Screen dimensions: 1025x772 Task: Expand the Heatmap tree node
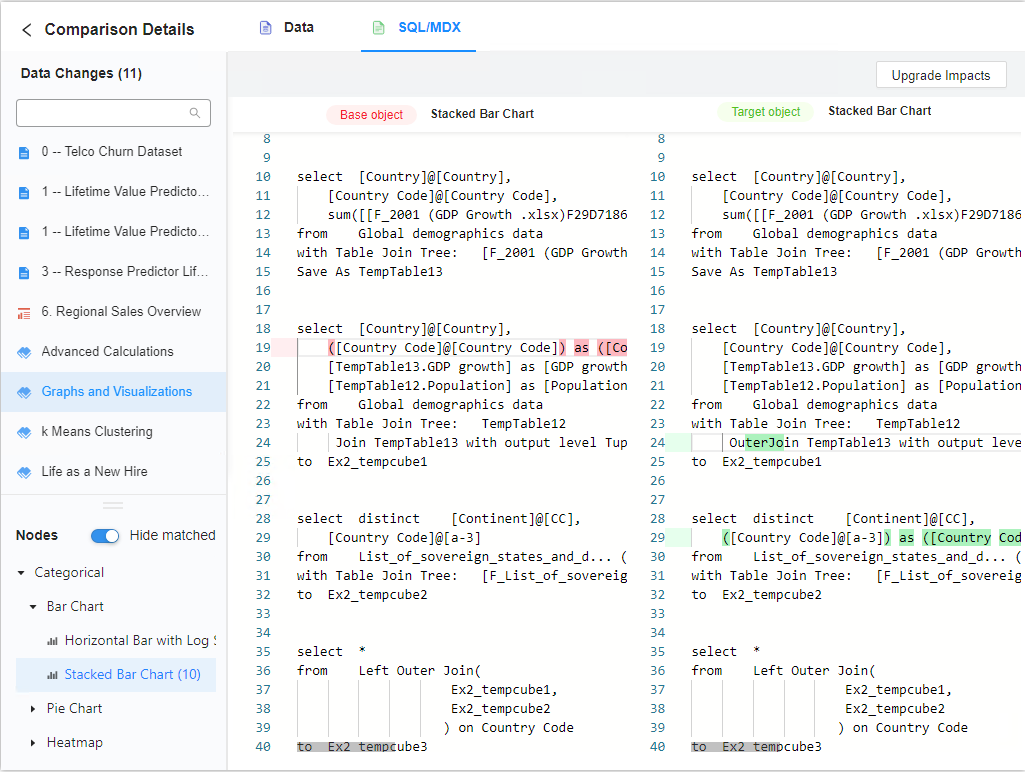34,743
